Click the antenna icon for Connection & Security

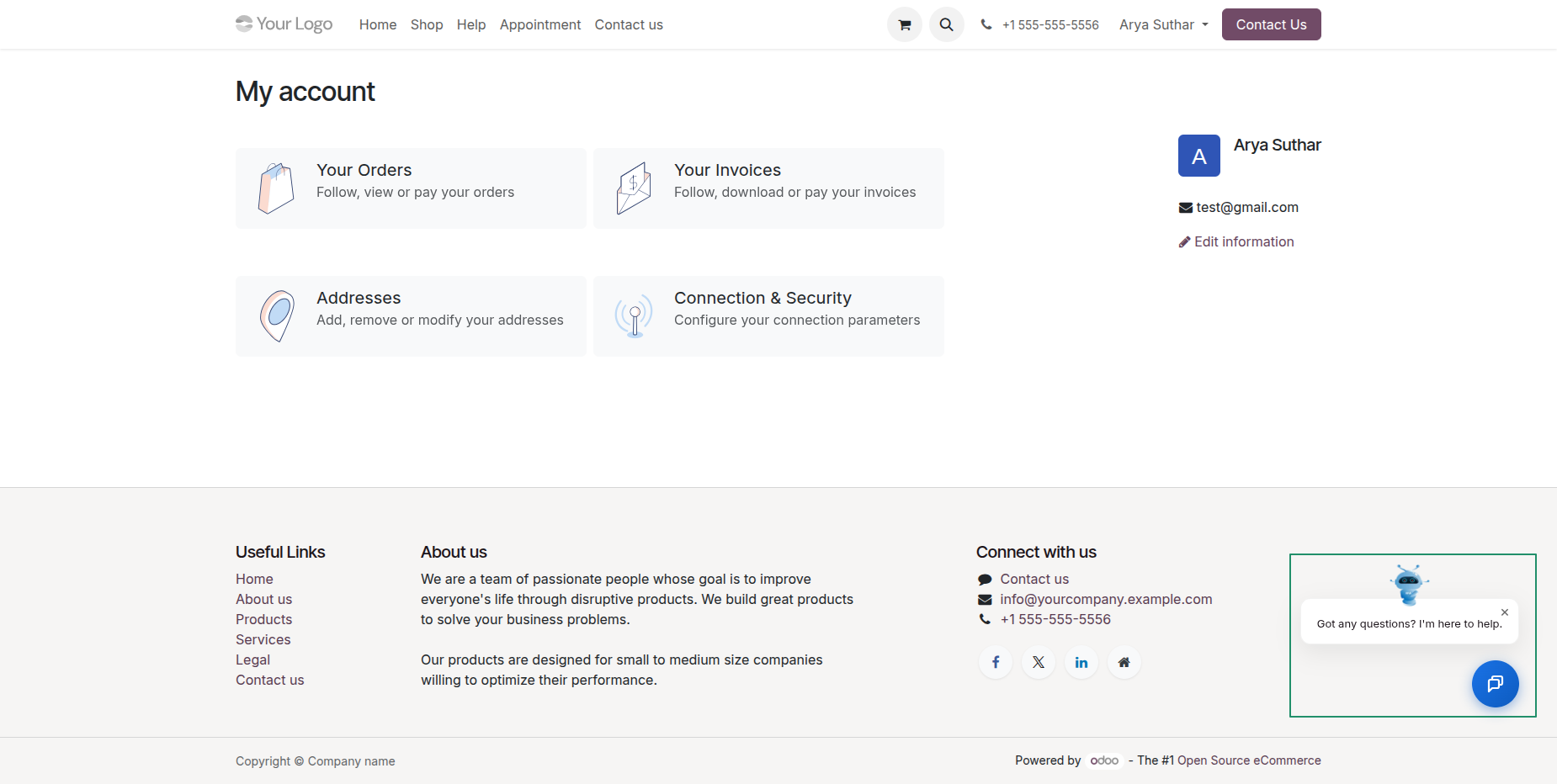point(634,316)
